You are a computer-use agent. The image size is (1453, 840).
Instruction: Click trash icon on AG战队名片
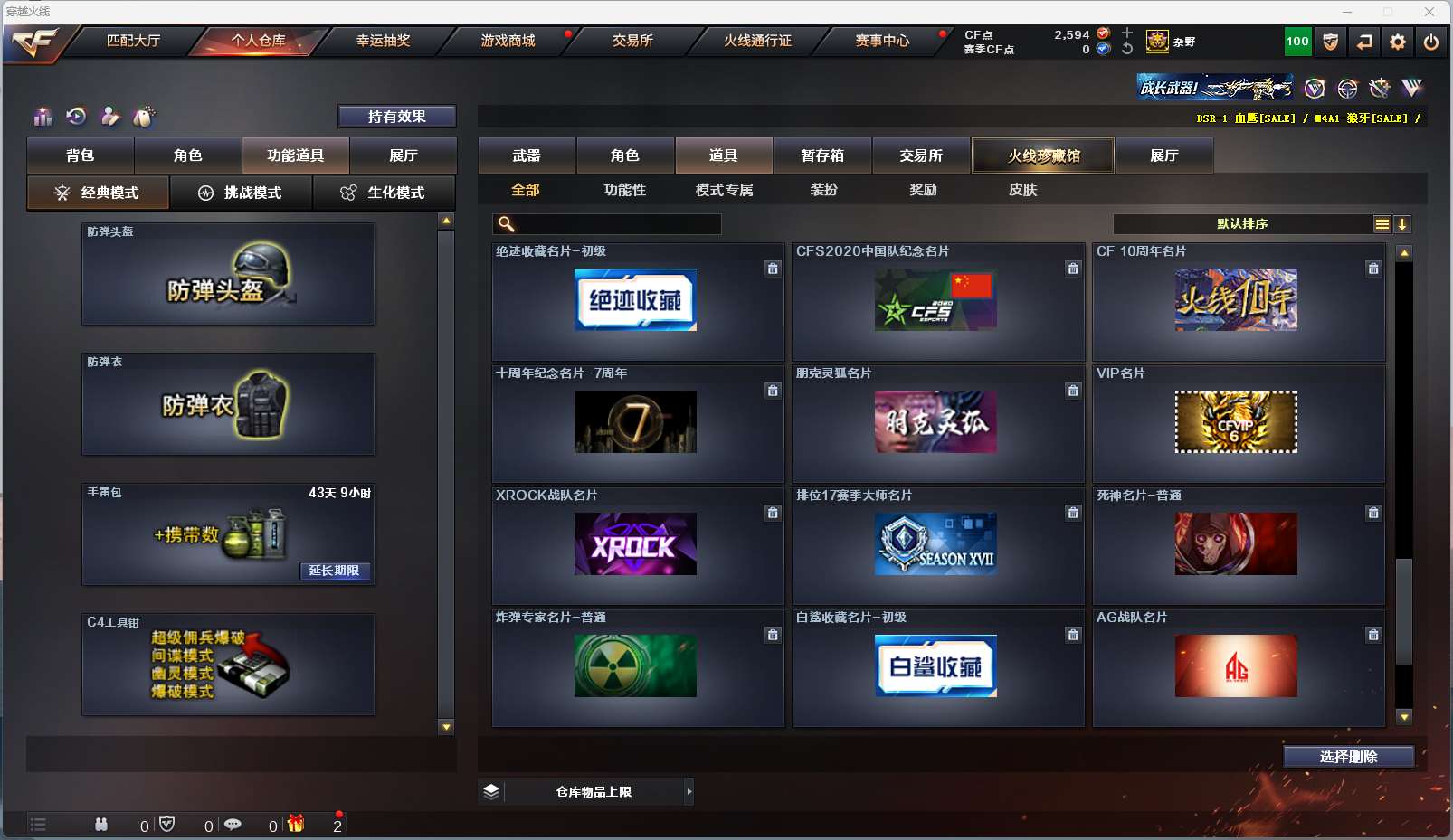coord(1373,635)
